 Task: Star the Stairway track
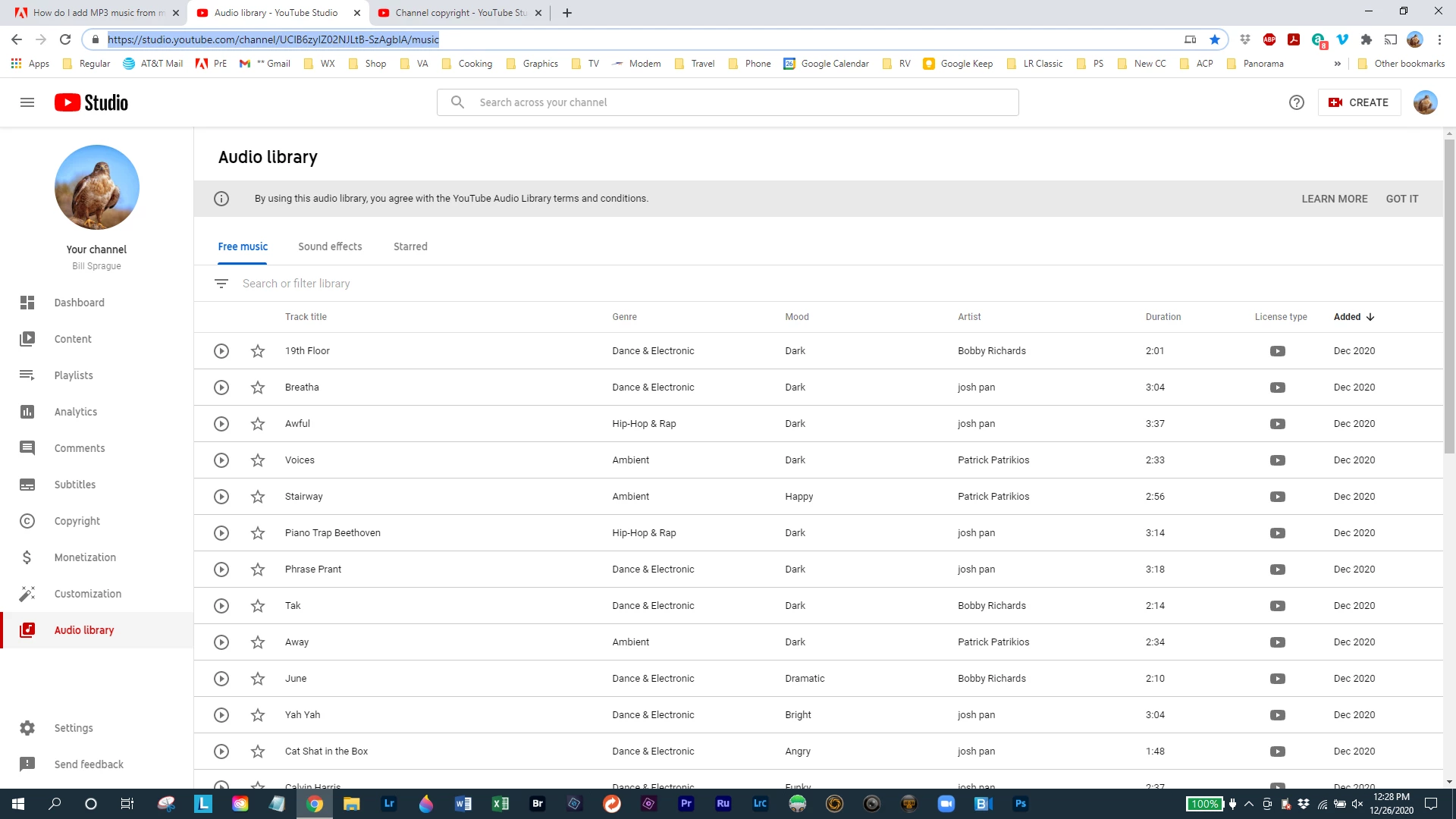point(258,497)
